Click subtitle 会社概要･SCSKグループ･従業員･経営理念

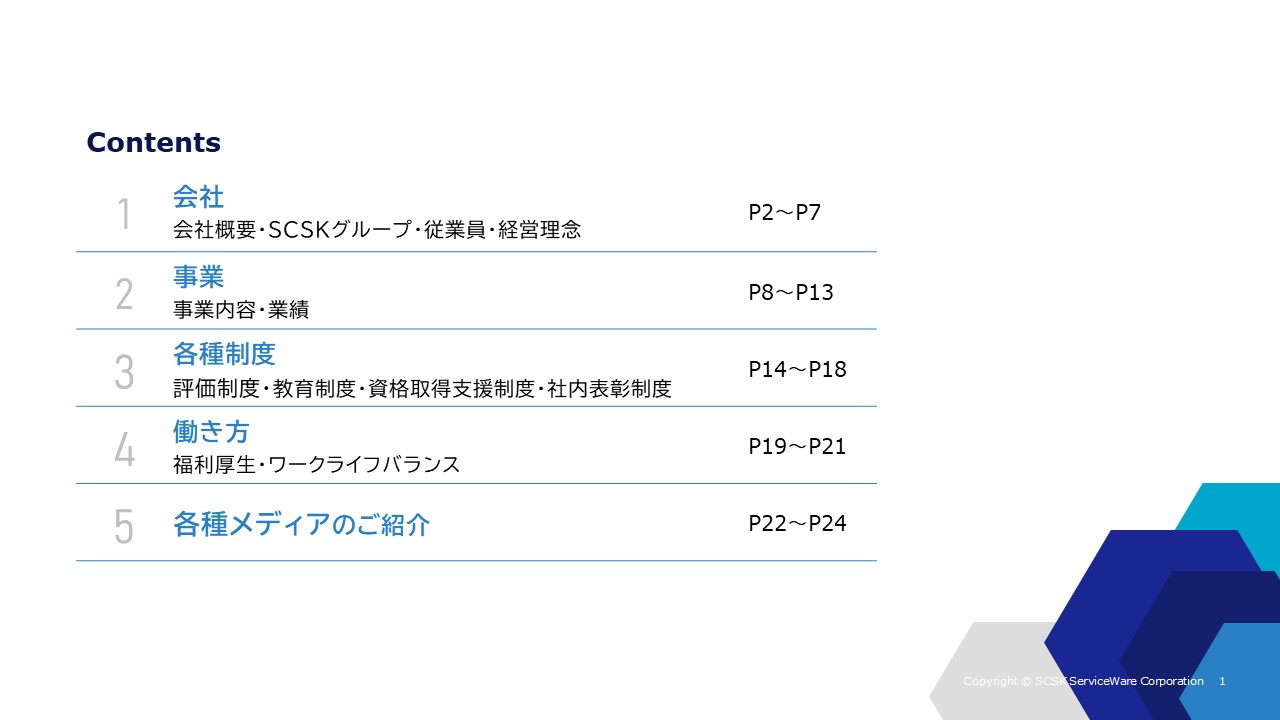[376, 230]
